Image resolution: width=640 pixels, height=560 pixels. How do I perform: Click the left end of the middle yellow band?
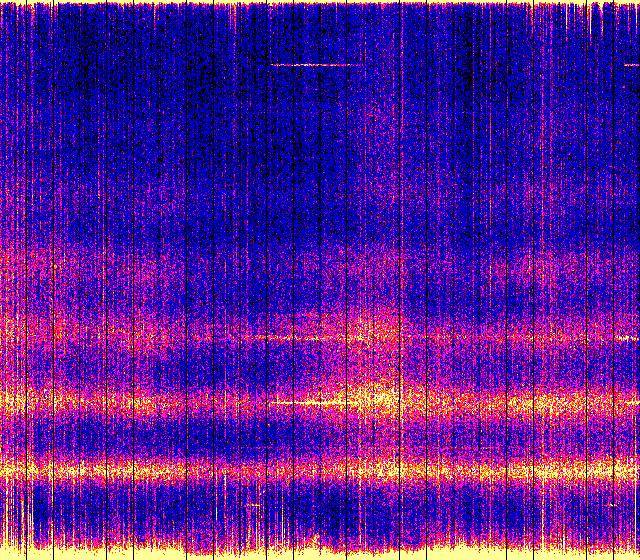click(x=8, y=402)
